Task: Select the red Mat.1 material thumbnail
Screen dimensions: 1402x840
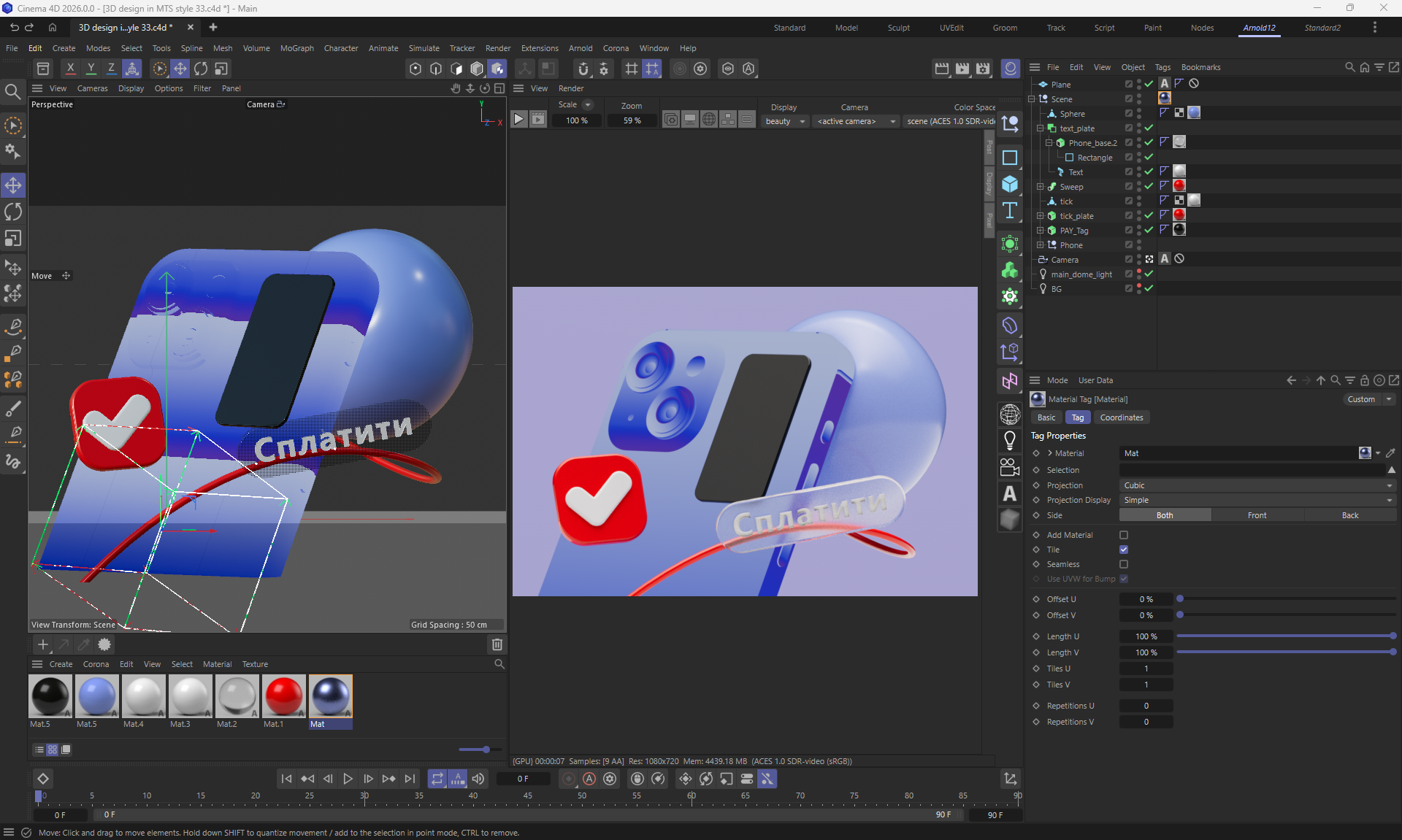Action: [283, 696]
